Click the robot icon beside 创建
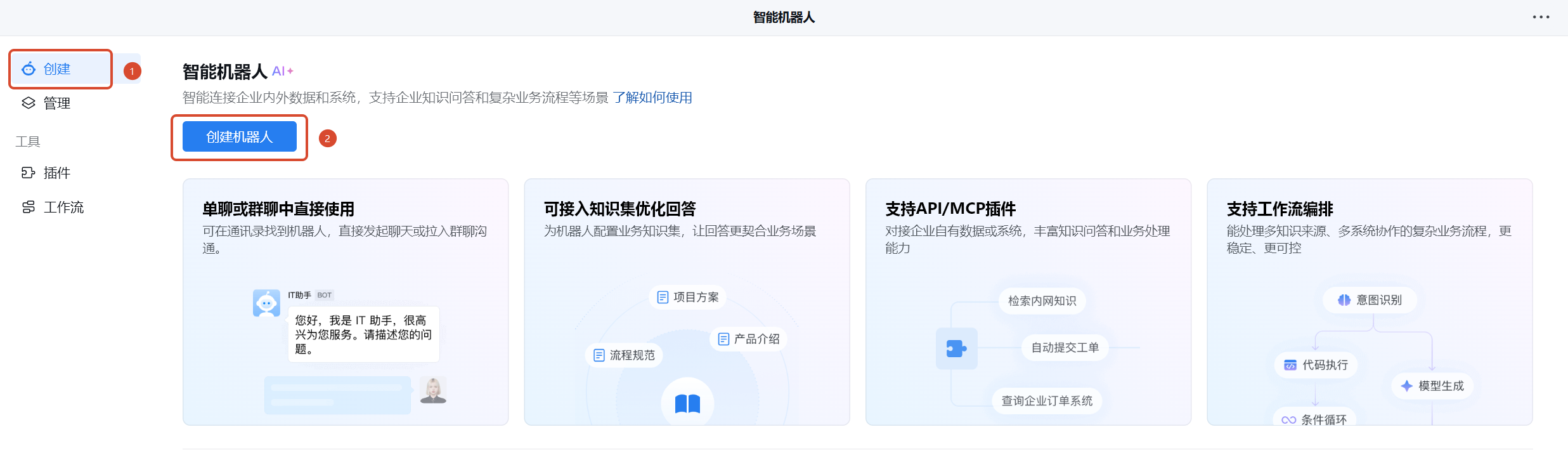 pyautogui.click(x=29, y=69)
